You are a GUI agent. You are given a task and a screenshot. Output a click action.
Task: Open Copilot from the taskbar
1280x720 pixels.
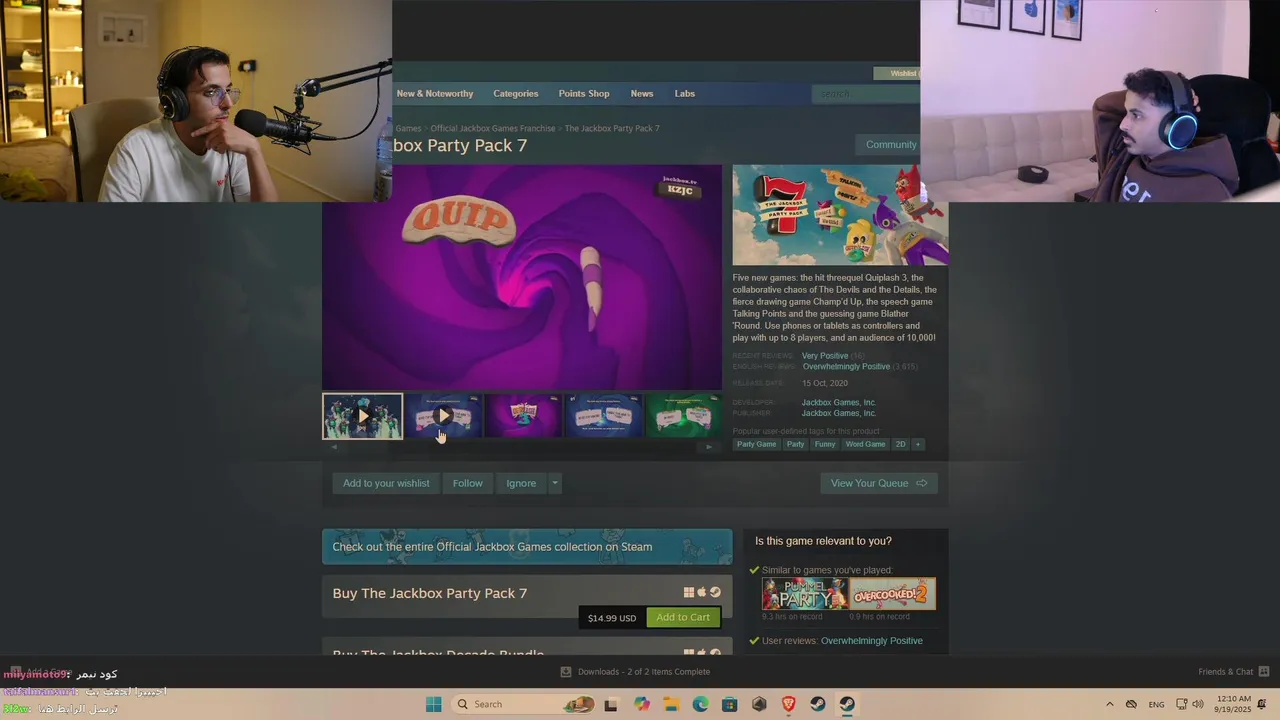pyautogui.click(x=642, y=704)
